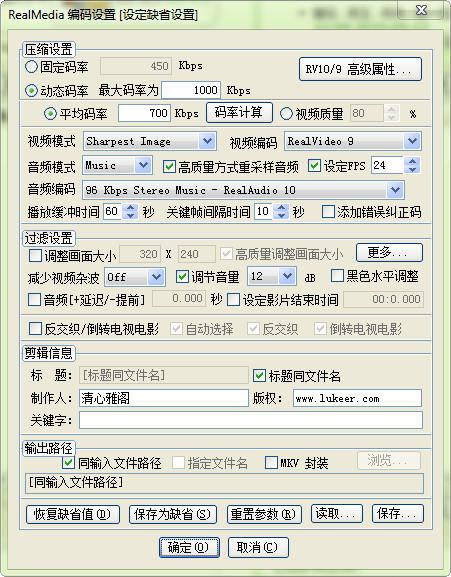Uncheck 高质量方式重采样音频 checkbox
The width and height of the screenshot is (451, 577).
(x=169, y=166)
